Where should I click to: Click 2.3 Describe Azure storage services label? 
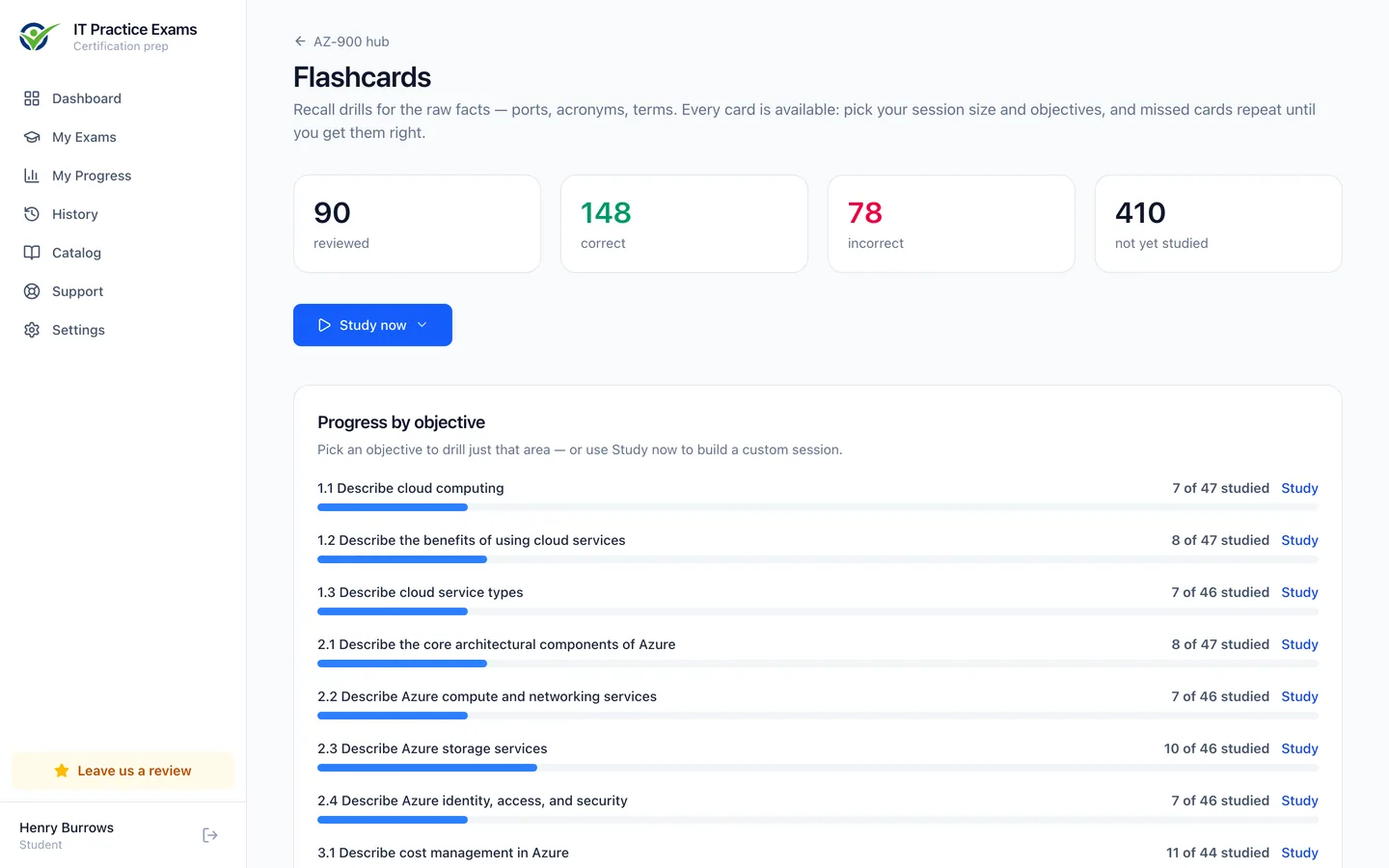[x=432, y=748]
